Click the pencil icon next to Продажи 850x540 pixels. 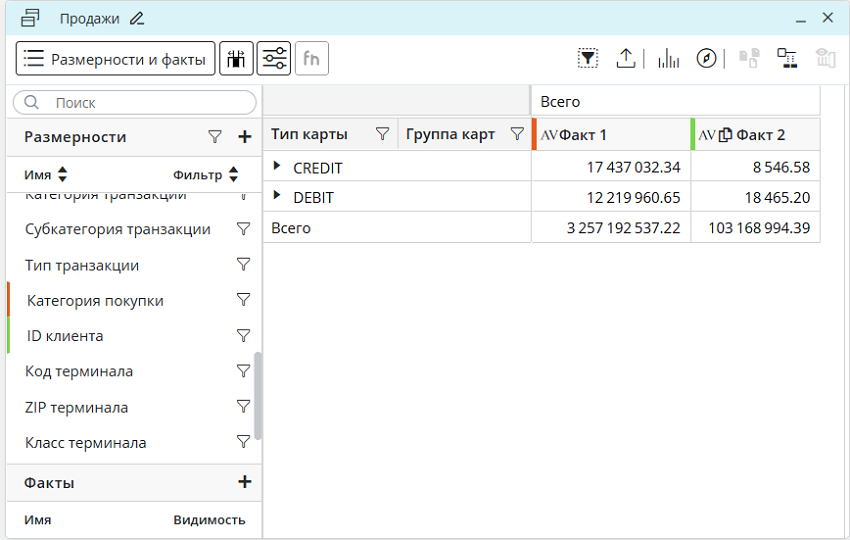pos(137,18)
